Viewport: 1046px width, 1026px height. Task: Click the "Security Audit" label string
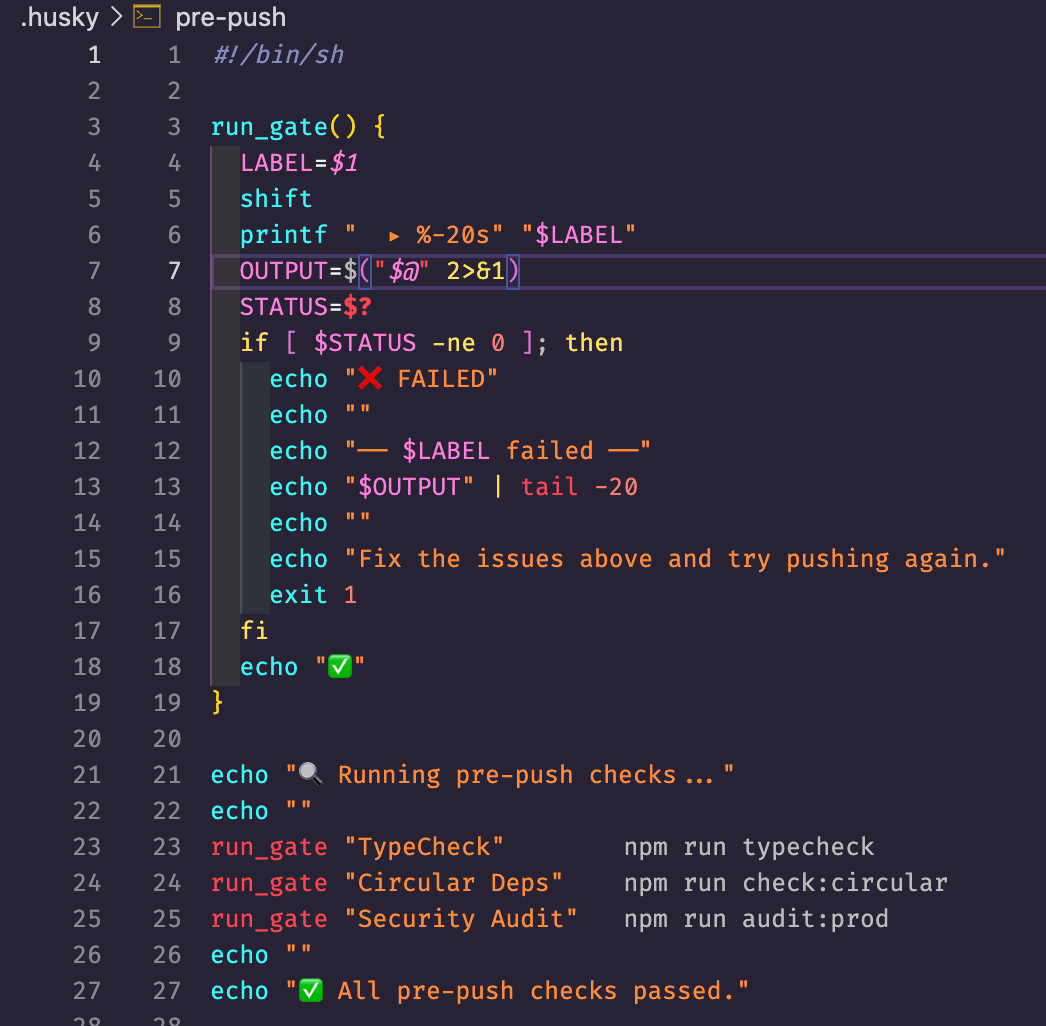point(461,919)
